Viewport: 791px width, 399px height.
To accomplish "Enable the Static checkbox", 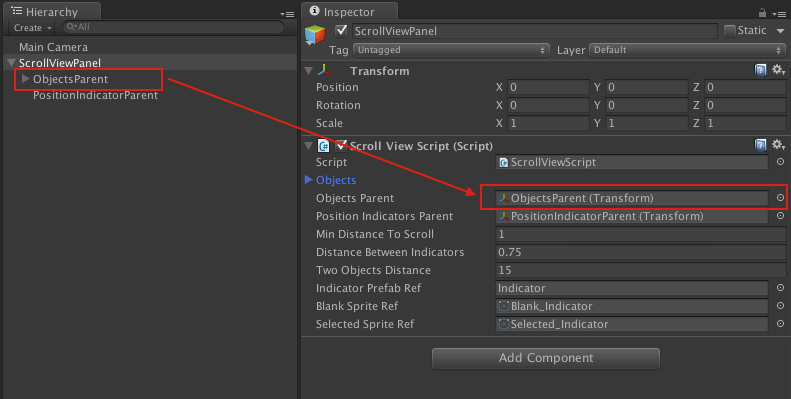I will (729, 31).
